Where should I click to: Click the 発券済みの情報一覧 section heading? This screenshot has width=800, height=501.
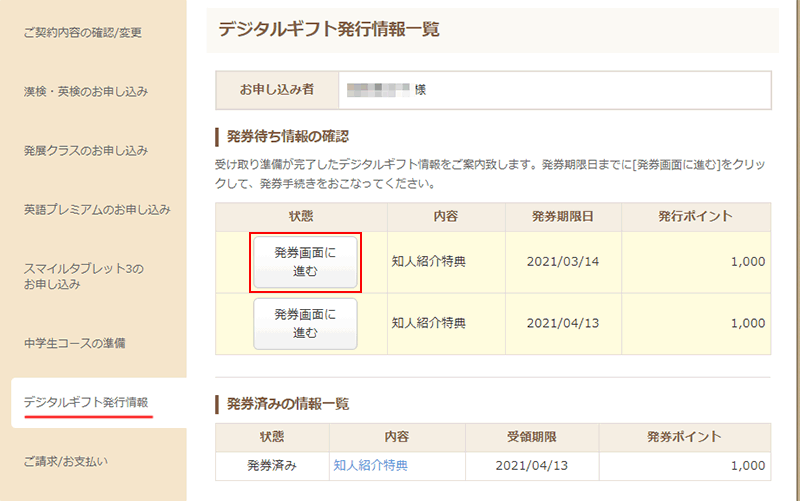(x=288, y=404)
